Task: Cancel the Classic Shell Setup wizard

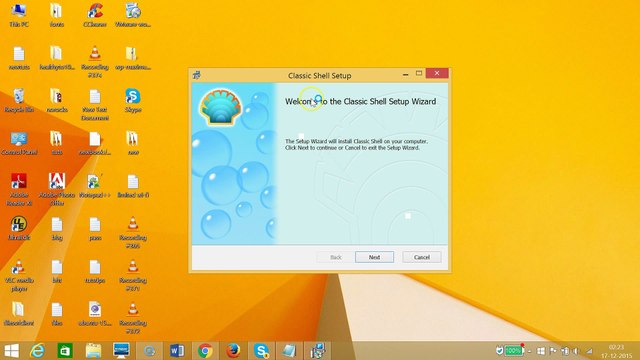Action: coord(422,257)
